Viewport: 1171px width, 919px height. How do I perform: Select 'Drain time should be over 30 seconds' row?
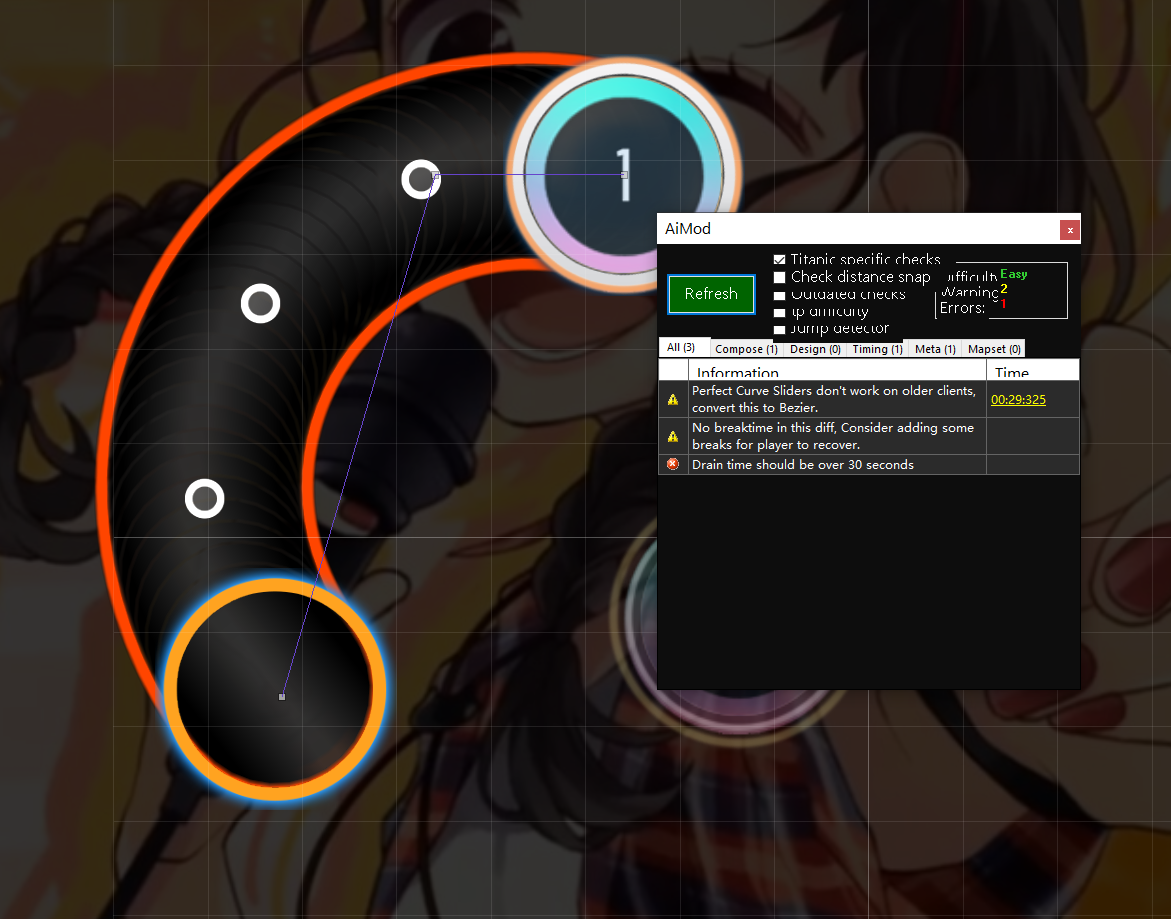tap(869, 464)
